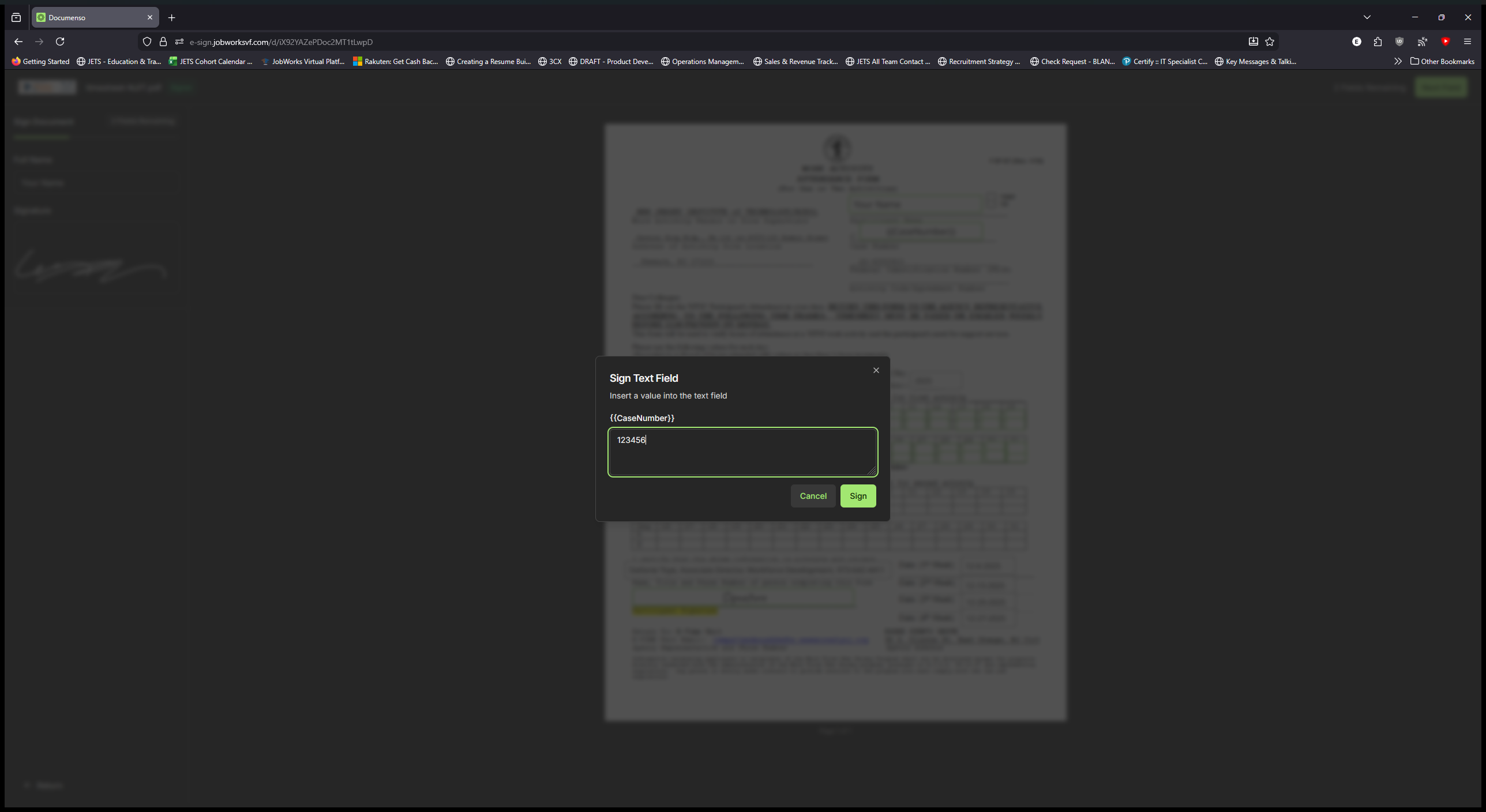
Task: Click Cancel in the Sign Text Field dialog
Action: coord(813,495)
